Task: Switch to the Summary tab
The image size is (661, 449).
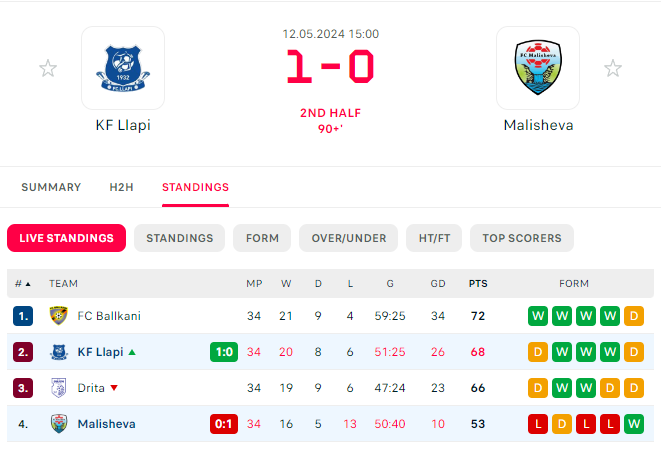Action: [51, 187]
